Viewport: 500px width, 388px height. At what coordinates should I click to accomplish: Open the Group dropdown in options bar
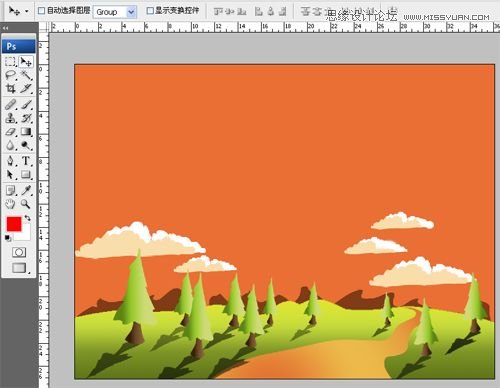click(x=115, y=12)
